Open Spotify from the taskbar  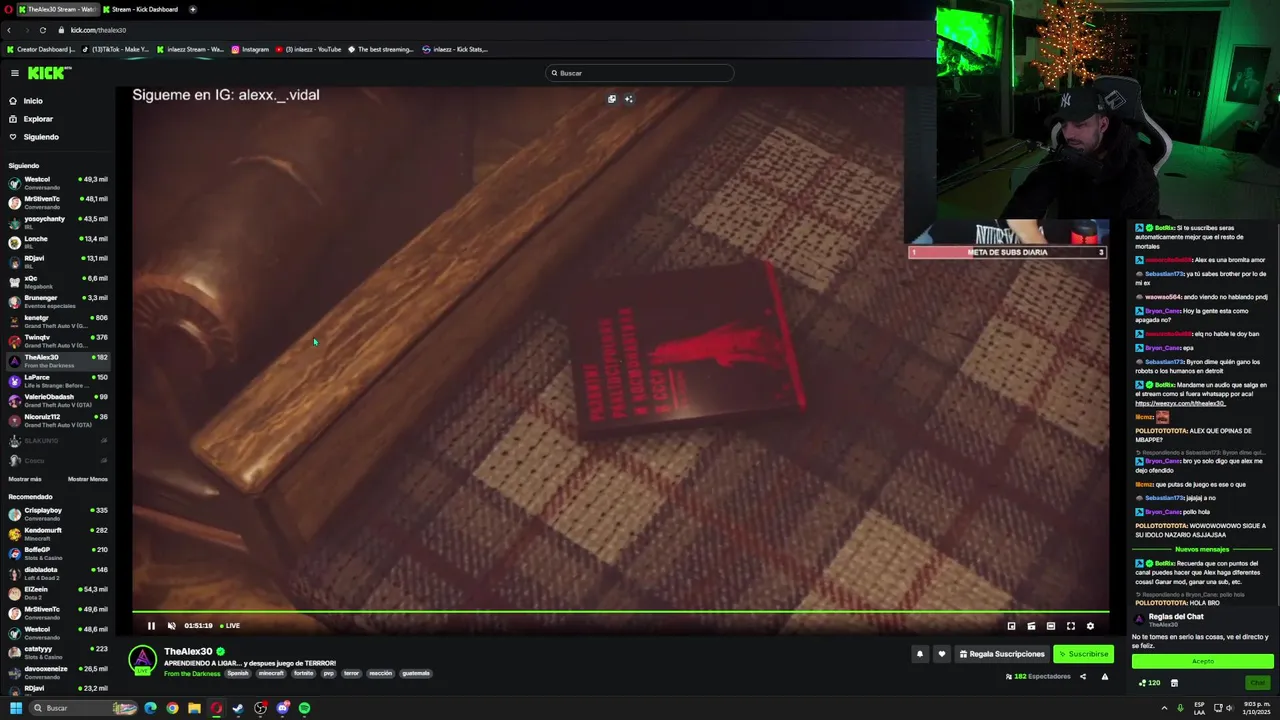coord(304,708)
